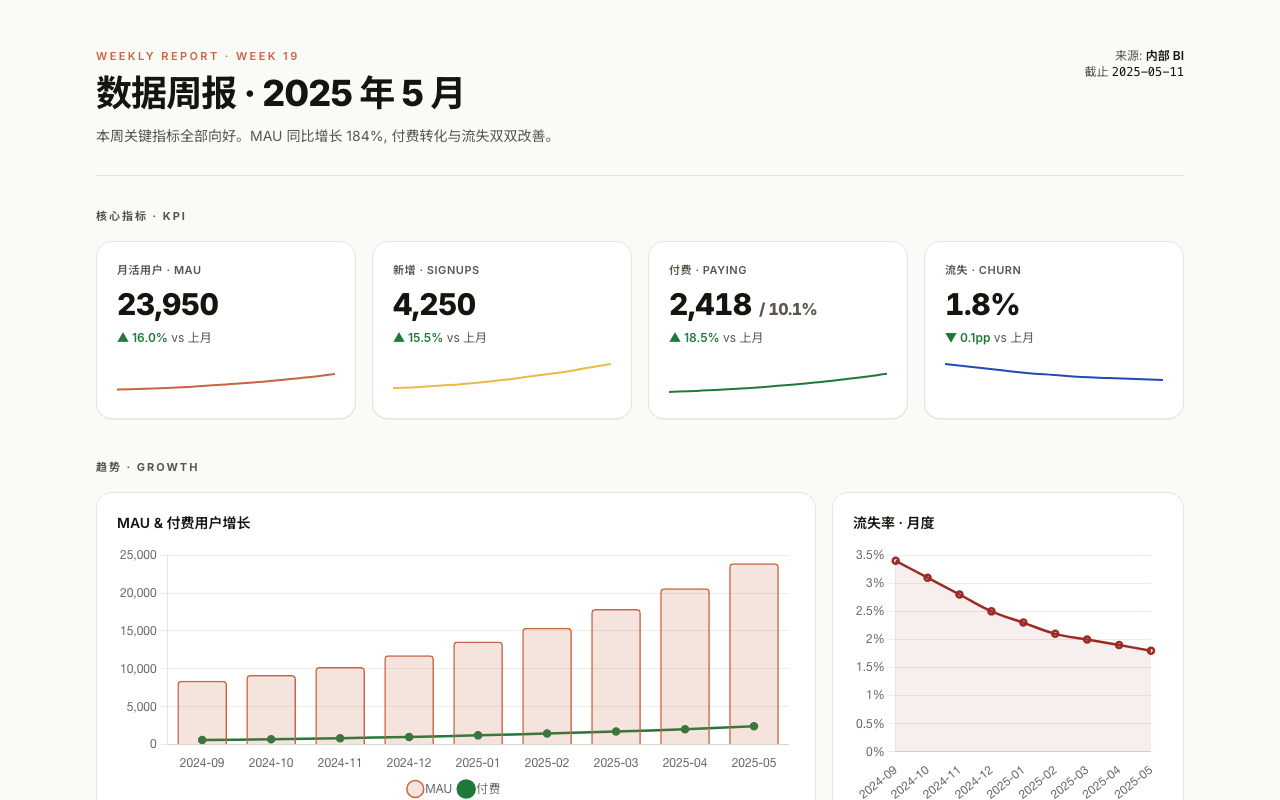Click the "新增 · SIGNUPS" card label

point(436,270)
